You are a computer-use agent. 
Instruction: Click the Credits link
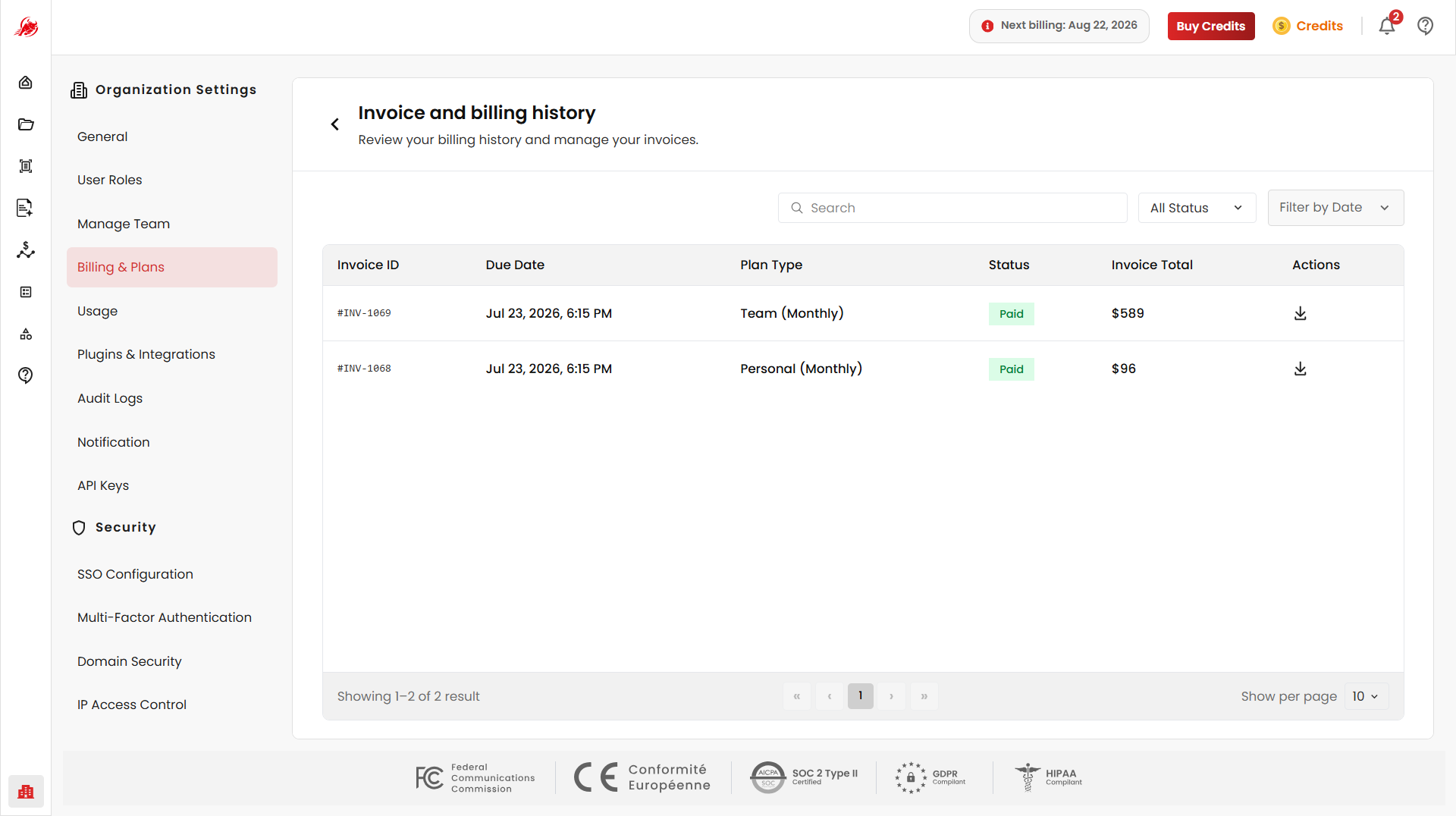coord(1319,26)
